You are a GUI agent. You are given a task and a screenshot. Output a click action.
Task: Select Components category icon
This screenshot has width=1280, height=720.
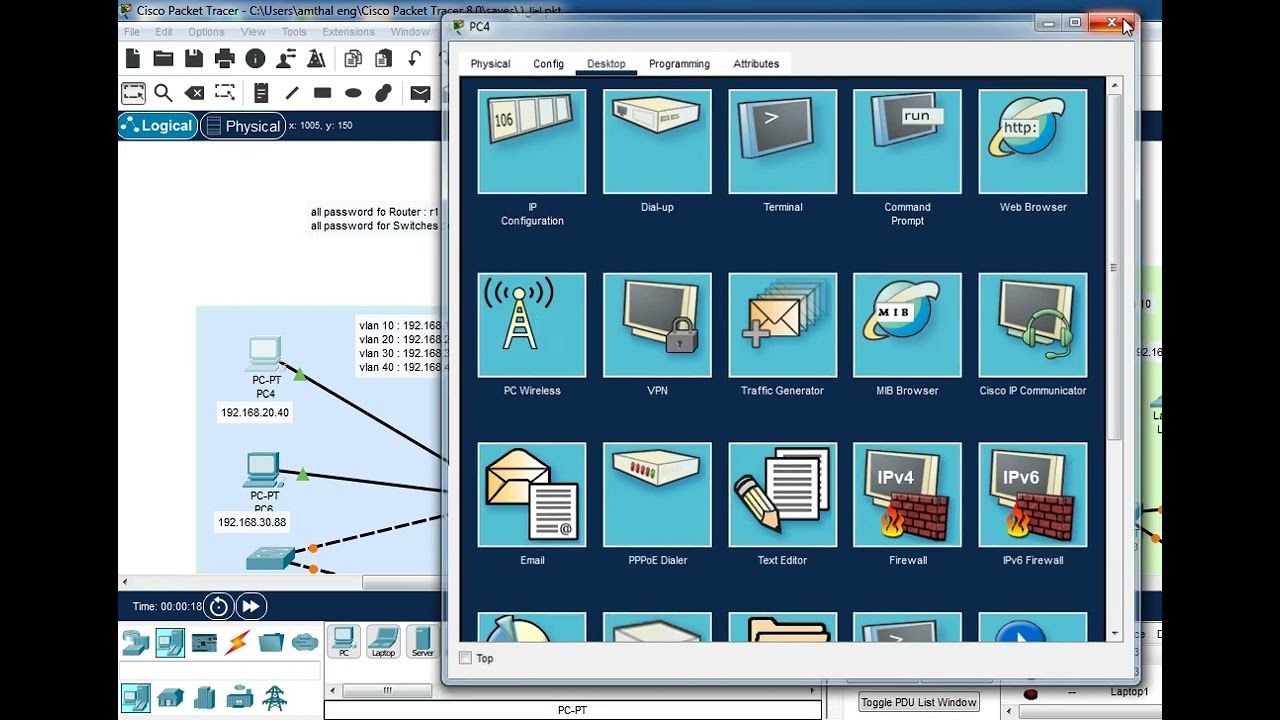(x=204, y=642)
